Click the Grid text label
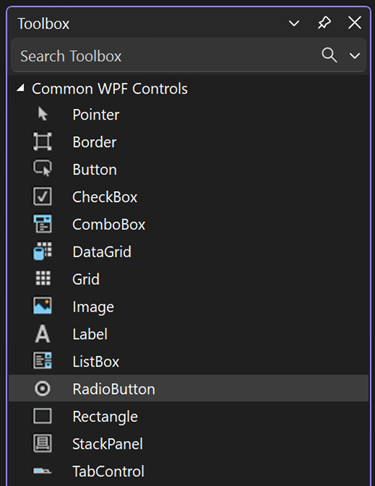Viewport: 375px width, 486px height. (86, 279)
